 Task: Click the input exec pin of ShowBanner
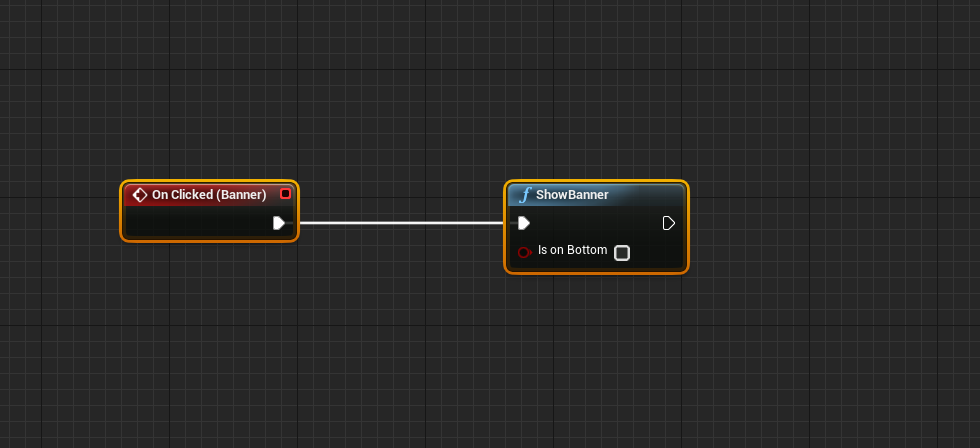524,223
